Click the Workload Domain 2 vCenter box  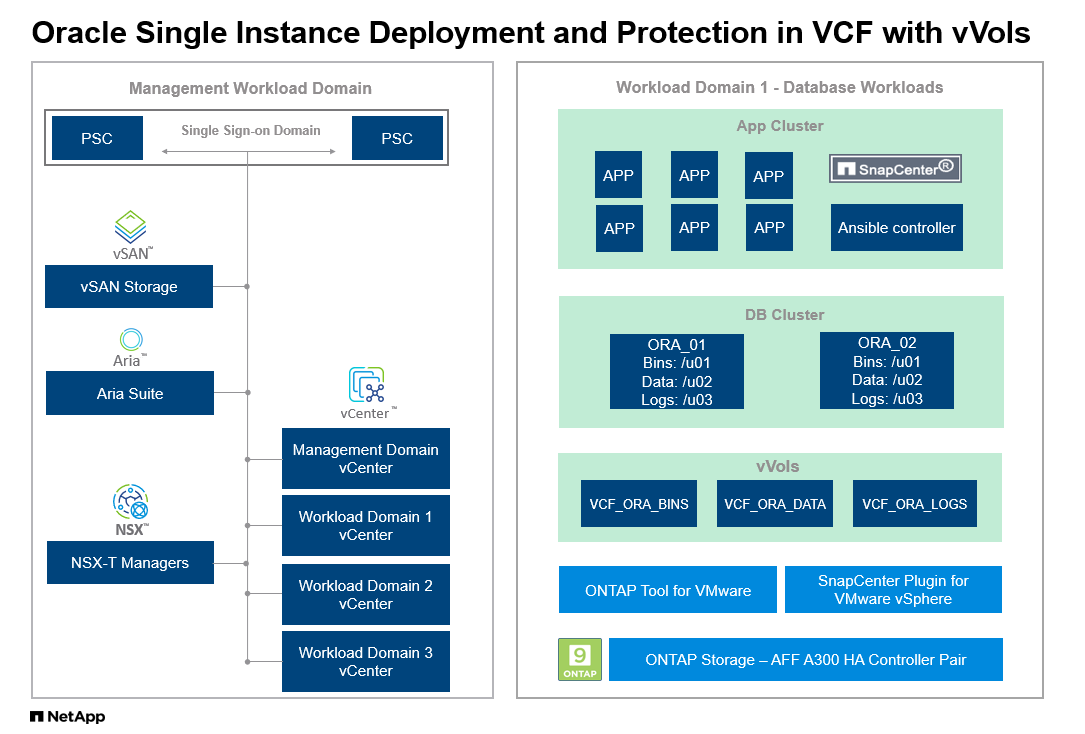tap(365, 594)
